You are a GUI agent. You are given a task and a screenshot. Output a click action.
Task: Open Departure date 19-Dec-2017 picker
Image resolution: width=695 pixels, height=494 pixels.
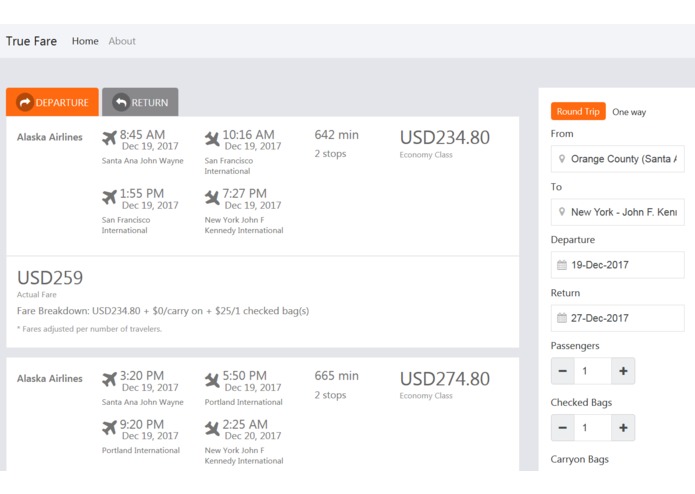pos(617,265)
